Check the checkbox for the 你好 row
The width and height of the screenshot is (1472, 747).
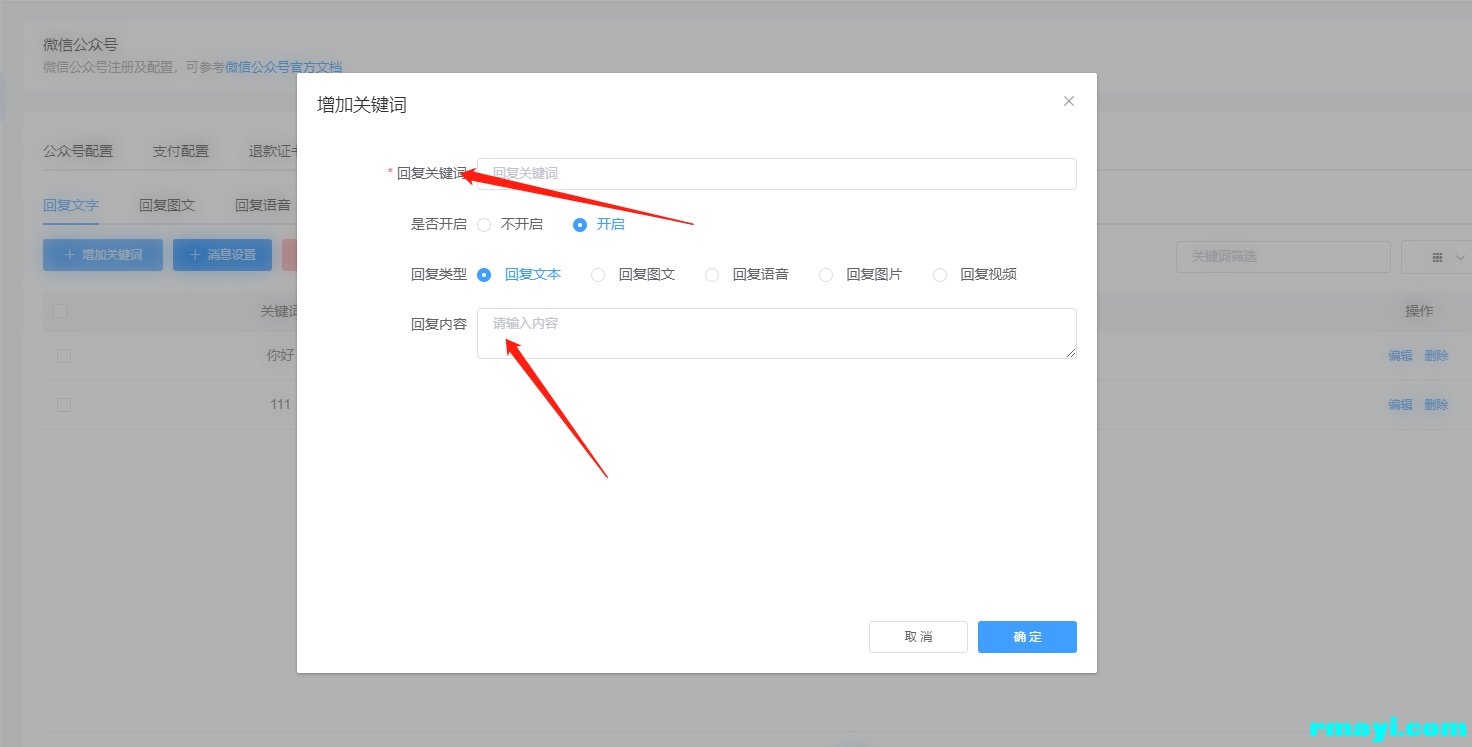point(64,355)
